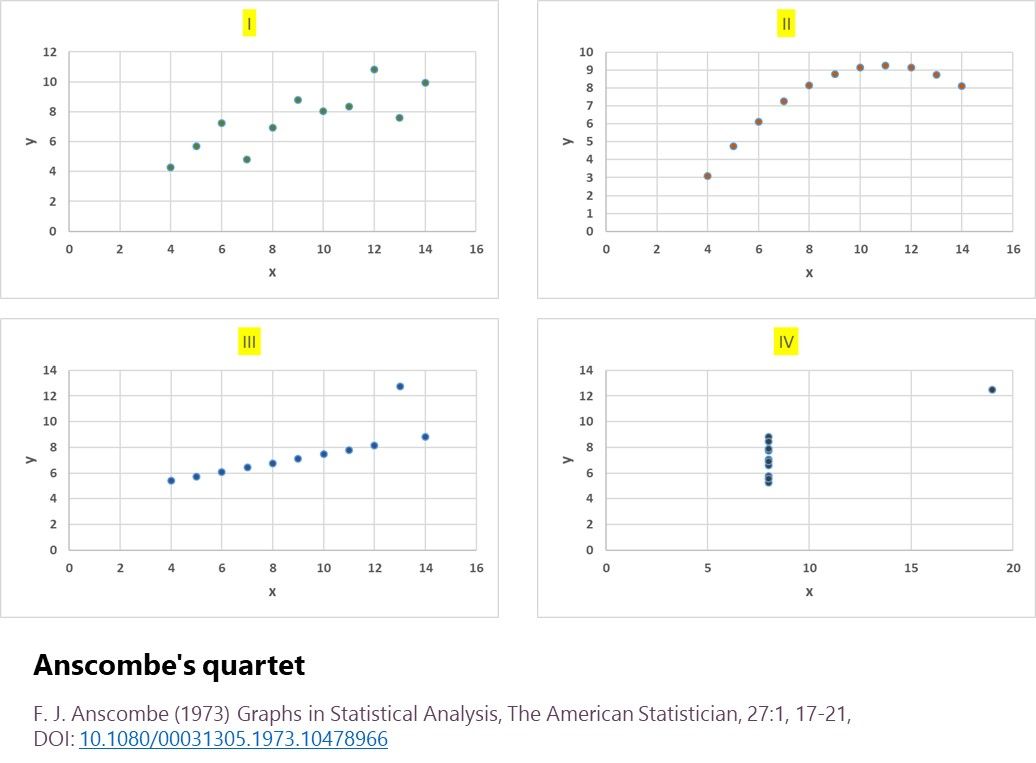Click the yellow label II above second chart
This screenshot has height=763, width=1036.
pyautogui.click(x=786, y=25)
